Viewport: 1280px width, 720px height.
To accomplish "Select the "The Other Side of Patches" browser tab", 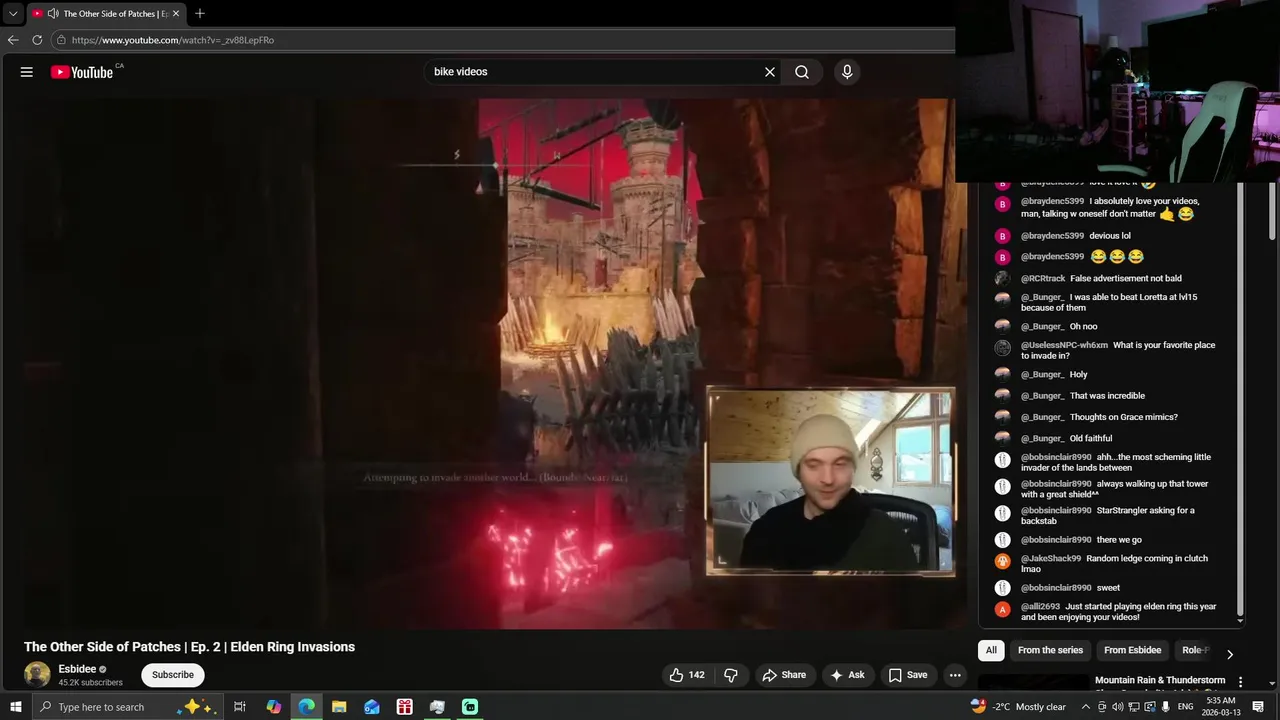I will tap(105, 14).
